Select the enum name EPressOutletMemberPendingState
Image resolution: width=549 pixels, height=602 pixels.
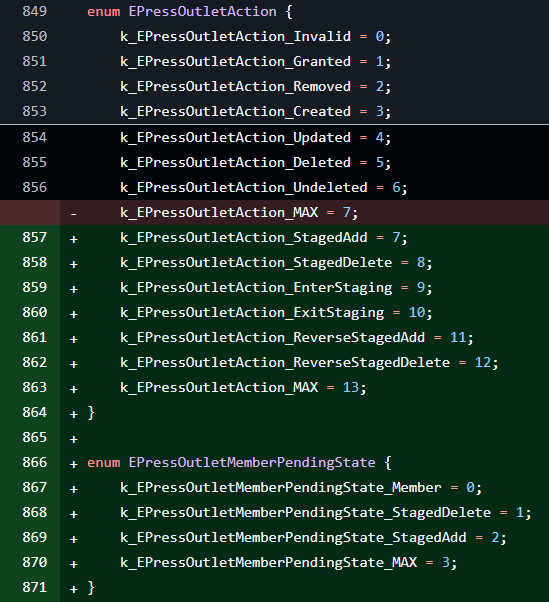pos(252,462)
